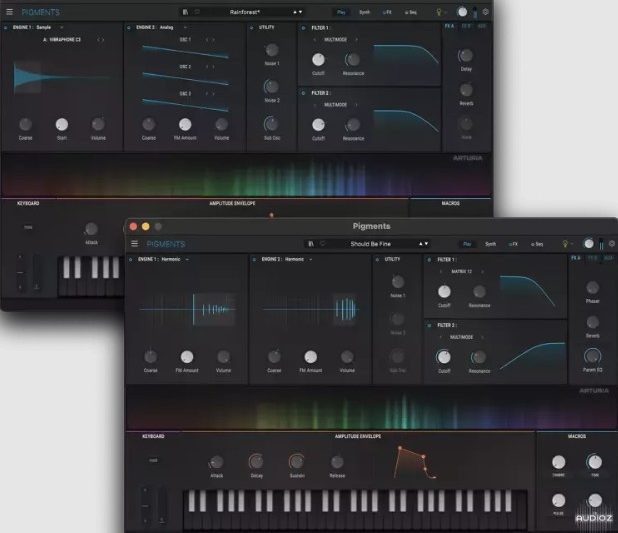Toggle Engine 1 power in the Rainforest window
Viewport: 618px width, 533px height.
6,28
